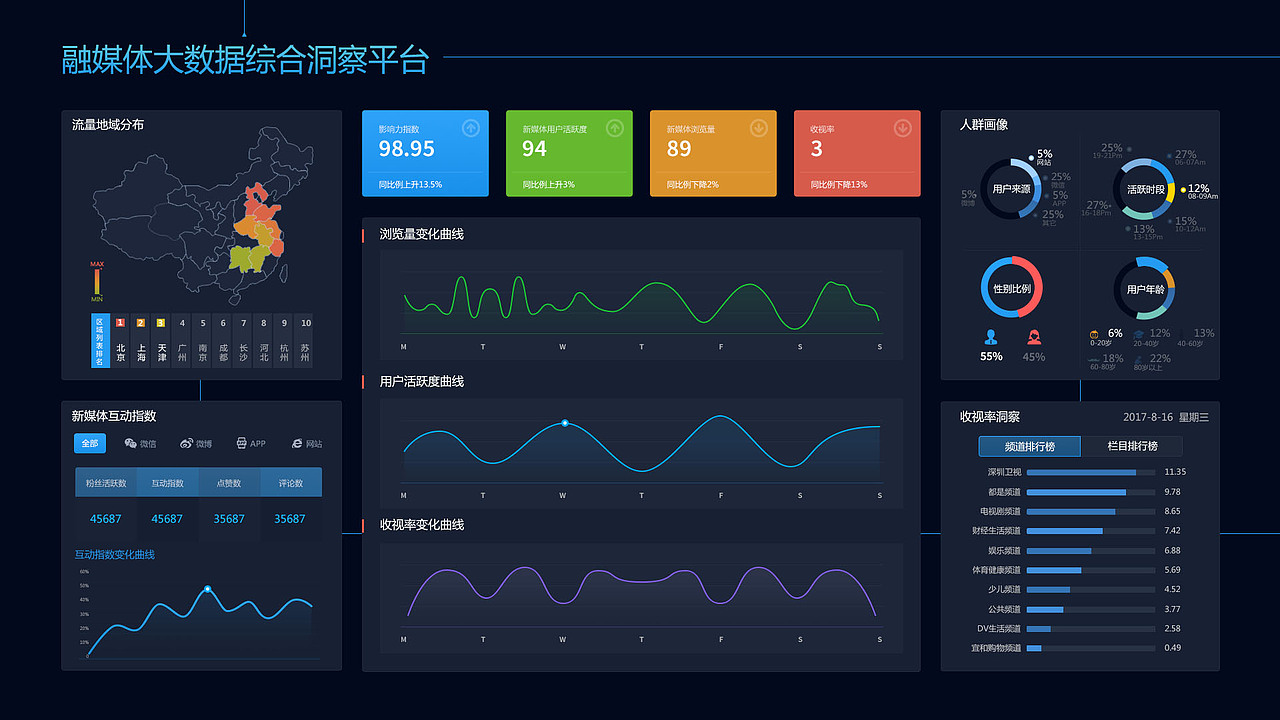Viewport: 1280px width, 720px height.
Task: Click the up-arrow icon on 影响力指数 card
Action: tap(470, 128)
